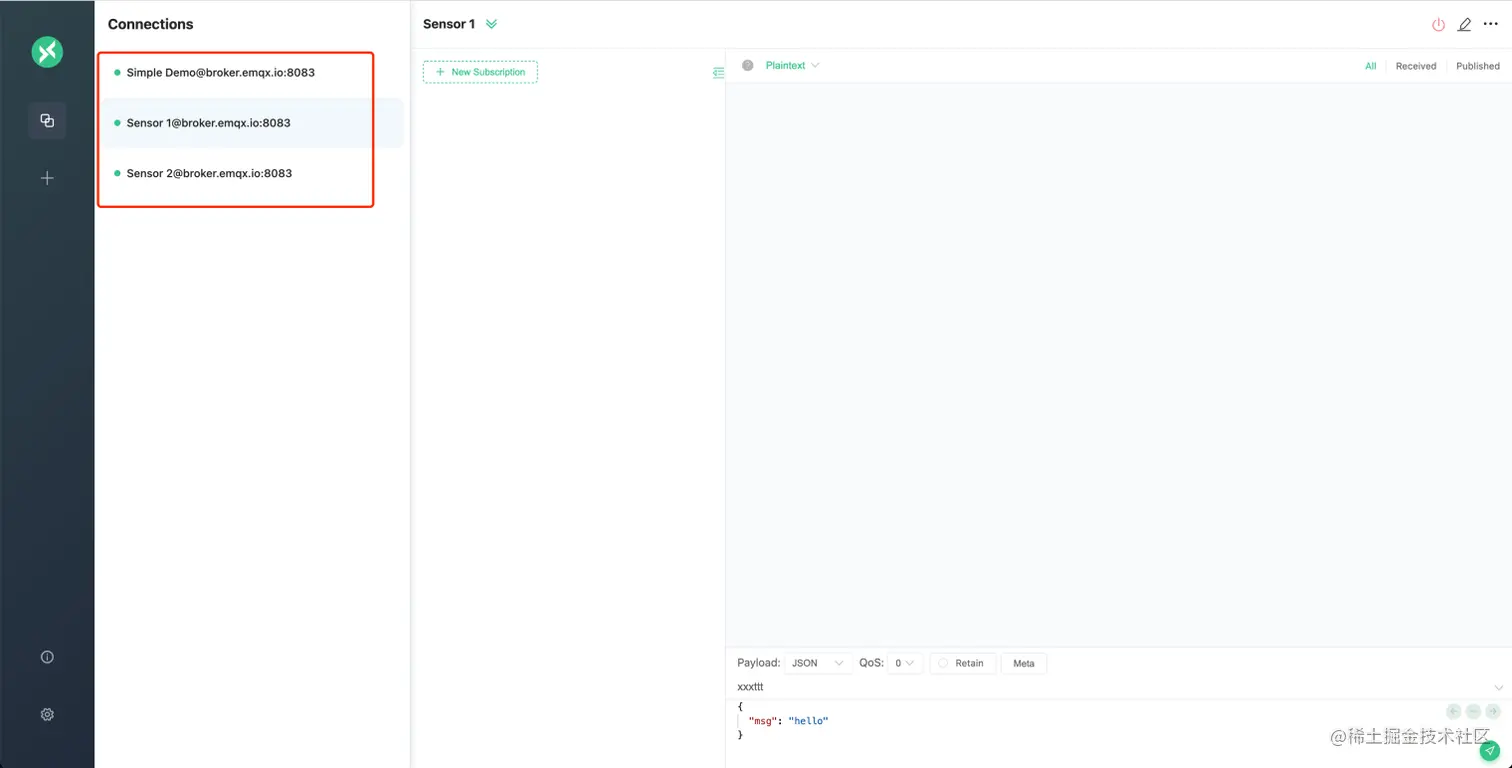Expand the topic history chevron
Image resolution: width=1512 pixels, height=768 pixels.
tap(1498, 687)
